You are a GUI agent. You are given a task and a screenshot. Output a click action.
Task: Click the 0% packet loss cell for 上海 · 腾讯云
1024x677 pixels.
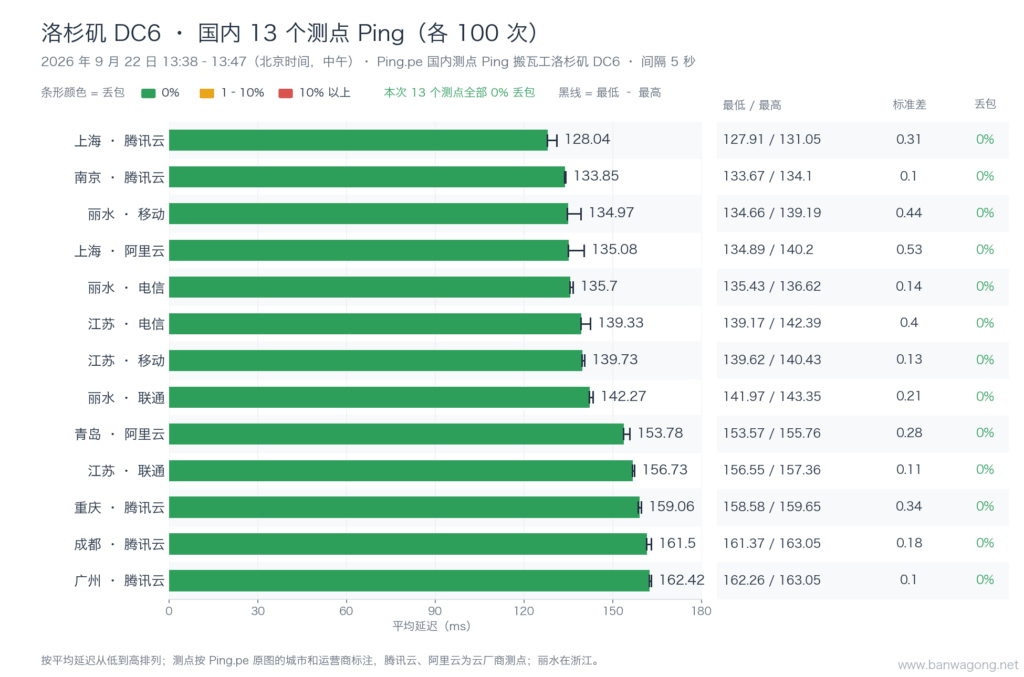(x=985, y=139)
